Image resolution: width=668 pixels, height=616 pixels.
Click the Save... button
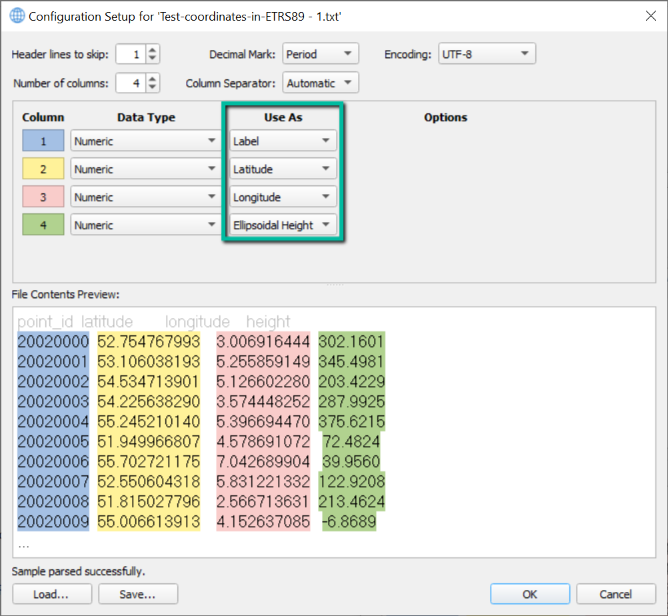click(137, 595)
